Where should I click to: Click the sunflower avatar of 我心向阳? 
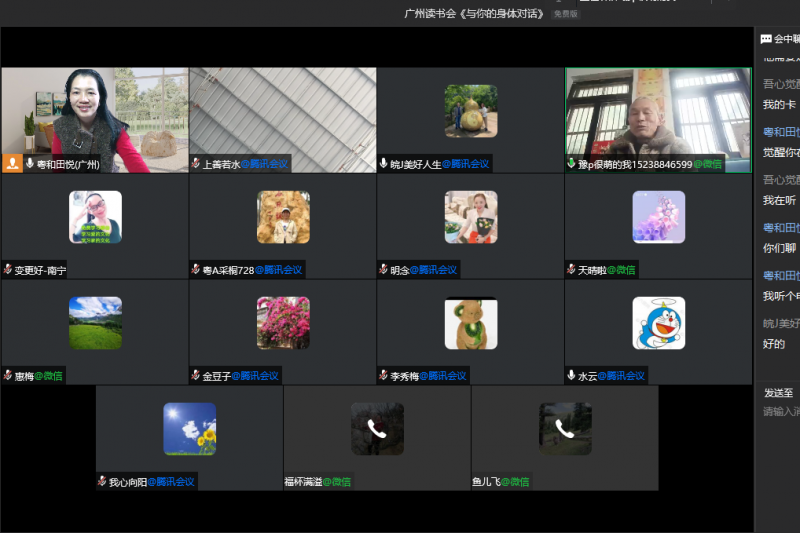click(x=190, y=429)
